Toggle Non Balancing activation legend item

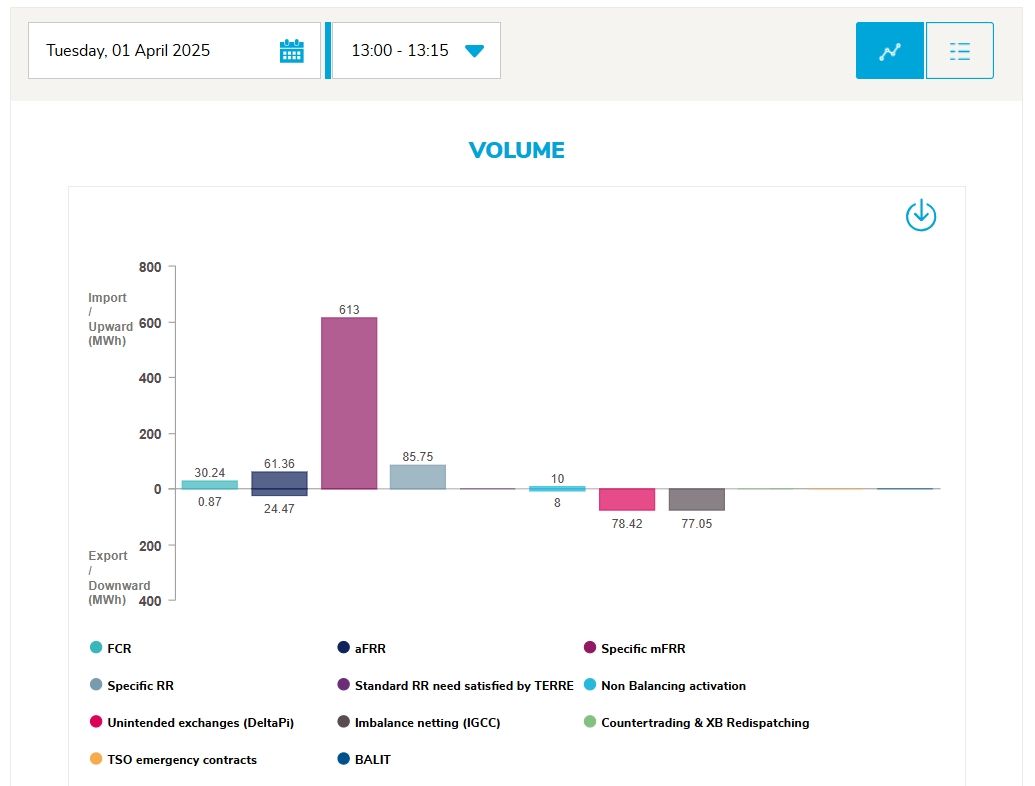[672, 686]
